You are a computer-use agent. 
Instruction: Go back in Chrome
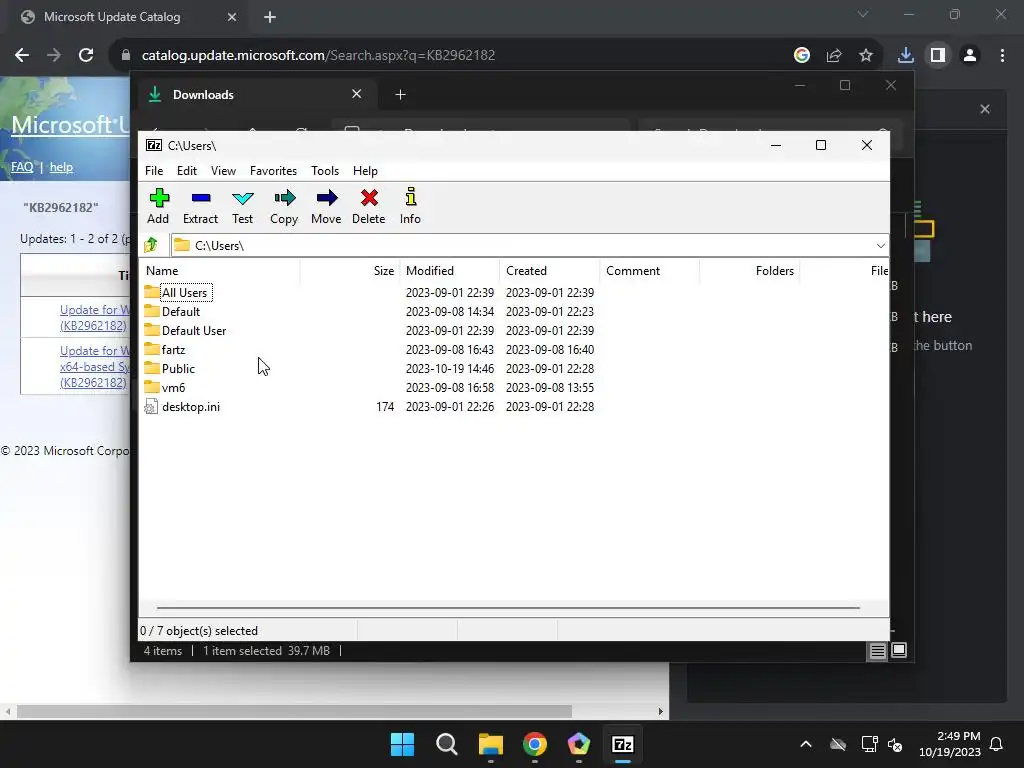(x=22, y=56)
